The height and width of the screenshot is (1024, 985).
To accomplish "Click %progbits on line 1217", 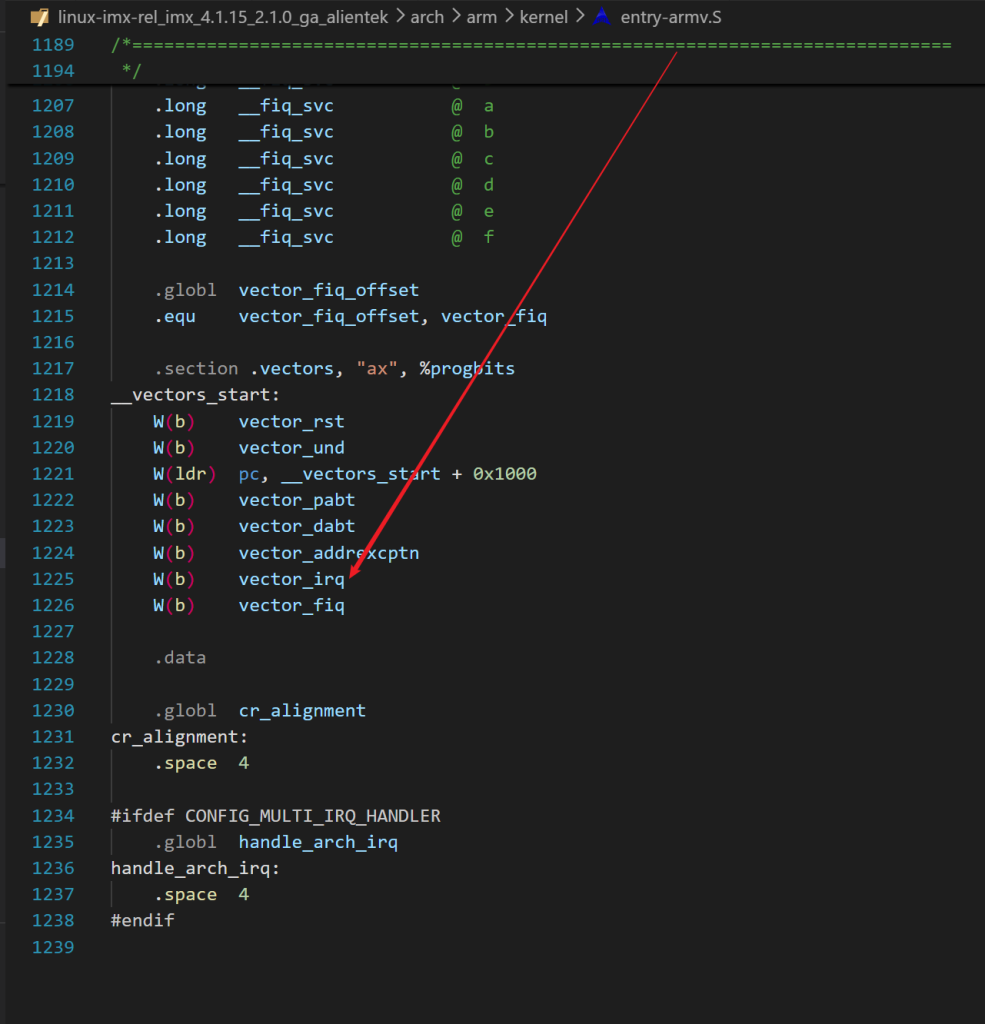I will pos(467,369).
